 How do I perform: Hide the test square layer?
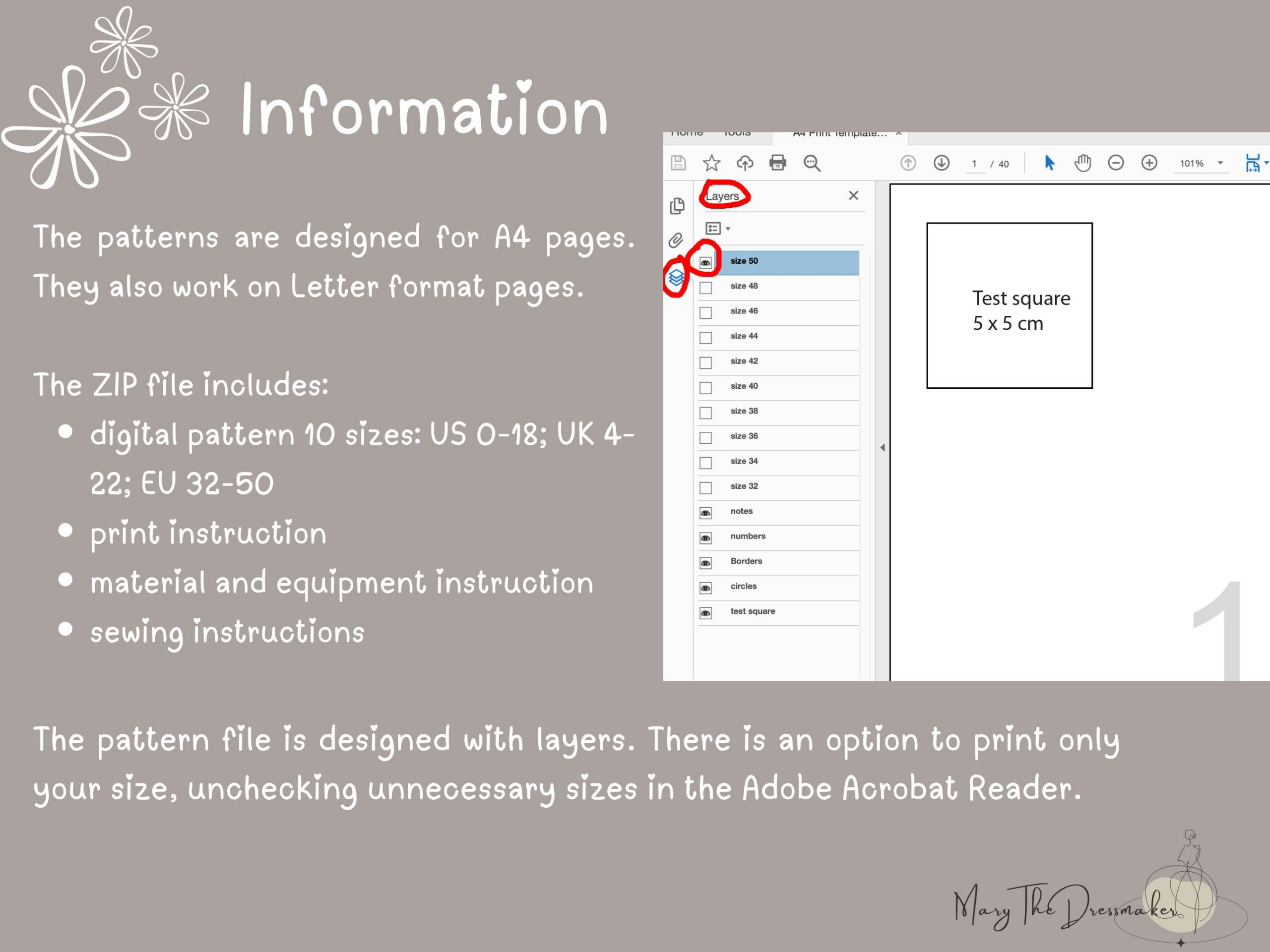(x=705, y=613)
